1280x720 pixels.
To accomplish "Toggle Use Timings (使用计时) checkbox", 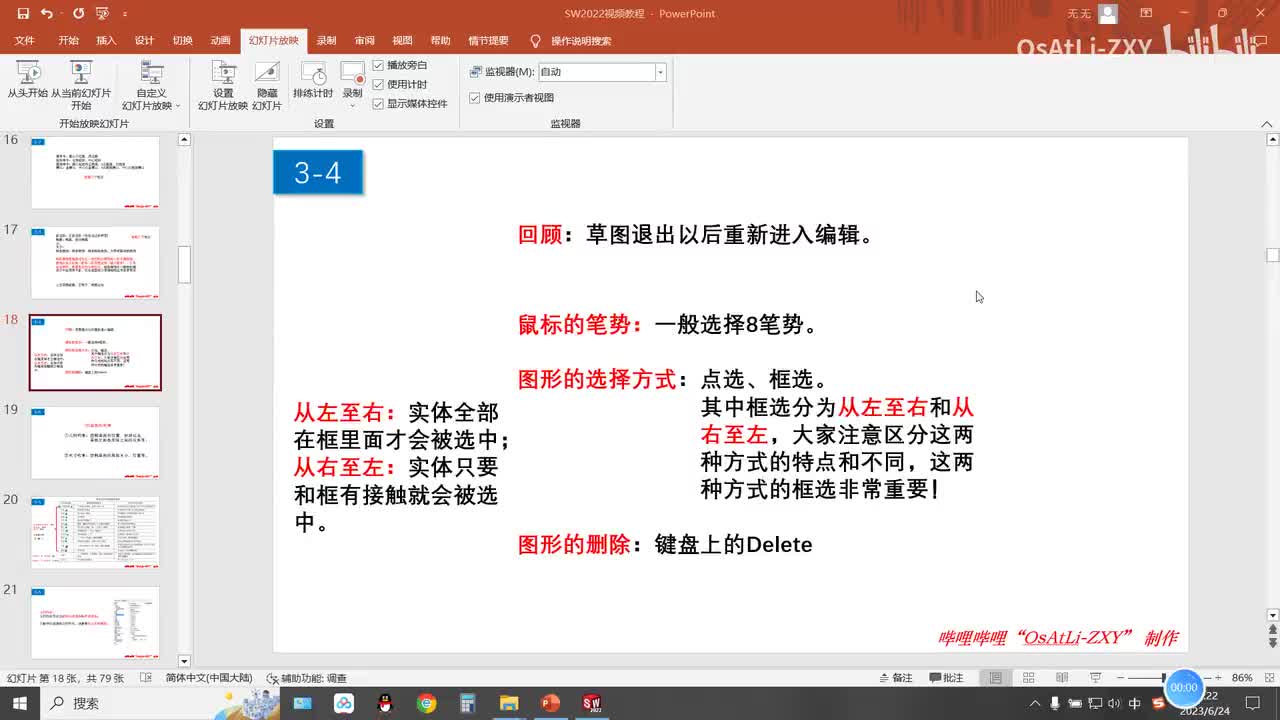I will 378,84.
